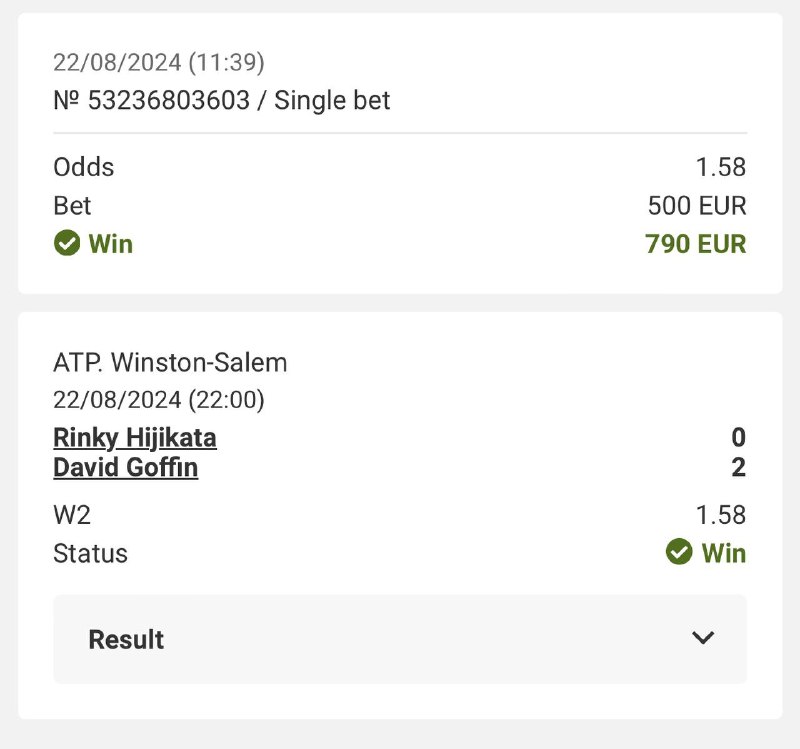Click the green Win label in bet summary
Image resolution: width=800 pixels, height=749 pixels.
click(x=111, y=243)
